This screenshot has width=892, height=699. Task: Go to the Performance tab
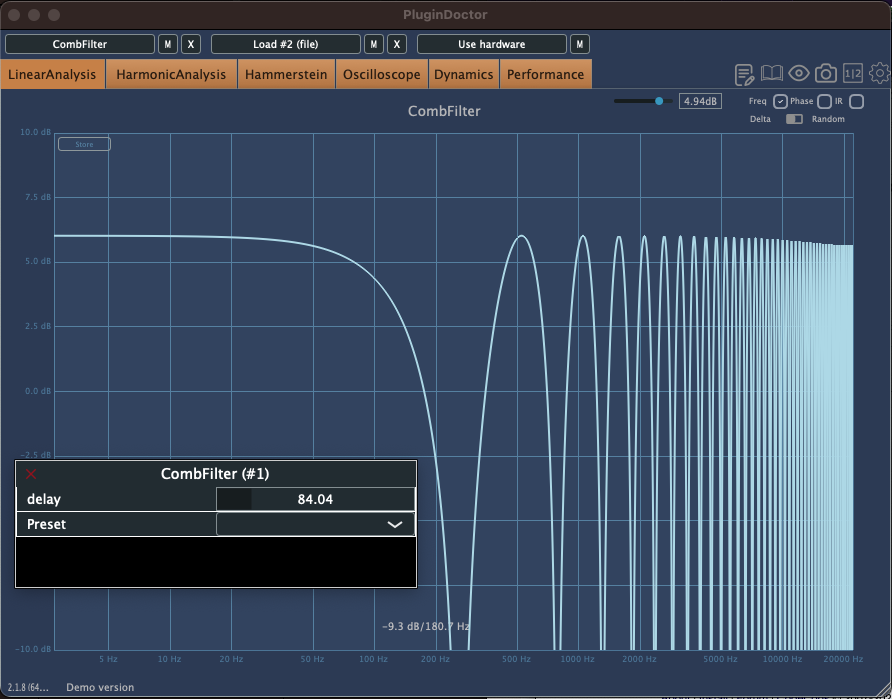click(x=546, y=75)
